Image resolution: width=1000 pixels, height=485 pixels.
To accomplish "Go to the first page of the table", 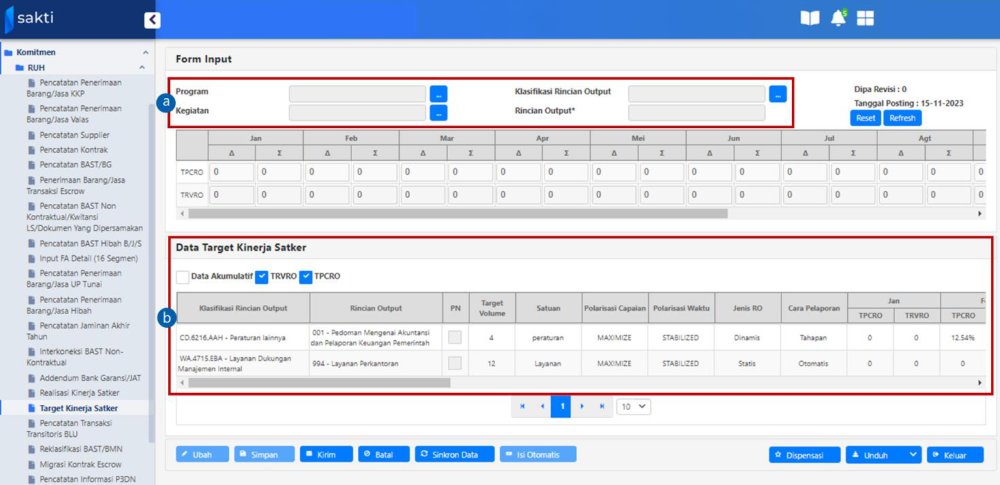I will pyautogui.click(x=522, y=407).
